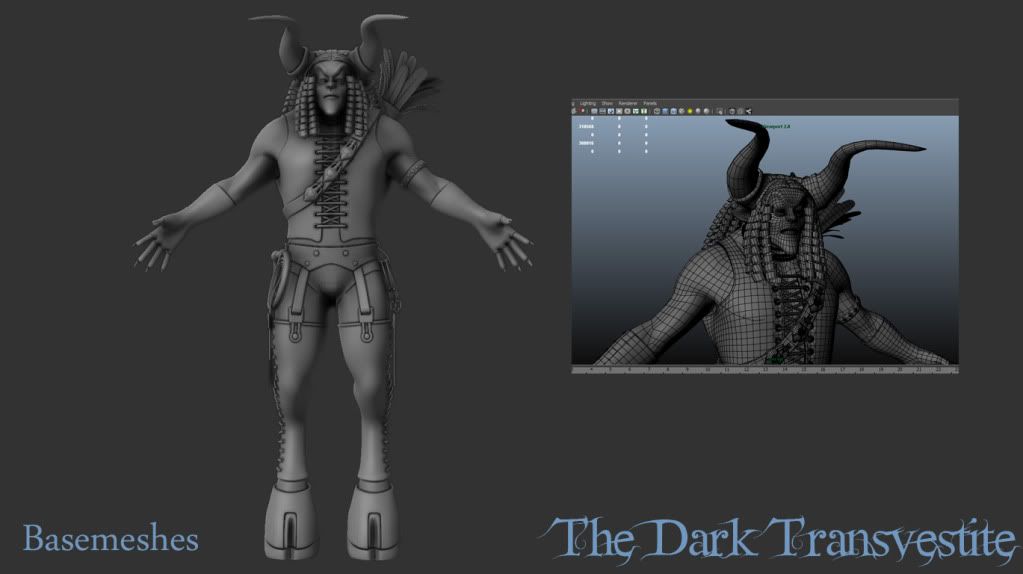The image size is (1023, 574).
Task: Click the Viewport 2.0 label in viewport
Action: tap(776, 127)
